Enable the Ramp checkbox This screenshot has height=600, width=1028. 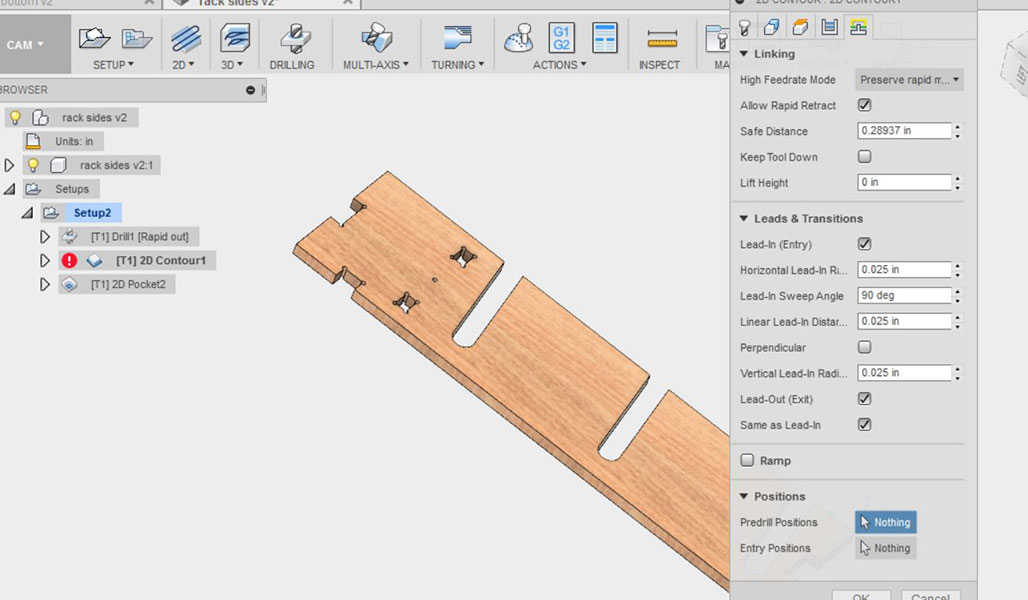coord(747,460)
